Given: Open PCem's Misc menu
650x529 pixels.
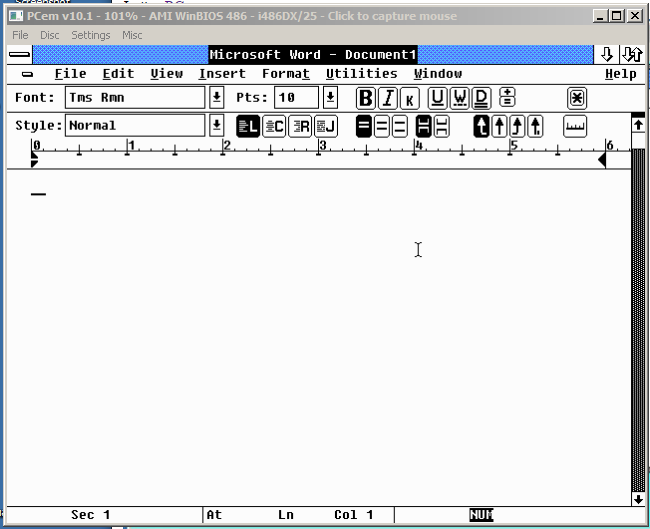Looking at the screenshot, I should click(x=132, y=35).
